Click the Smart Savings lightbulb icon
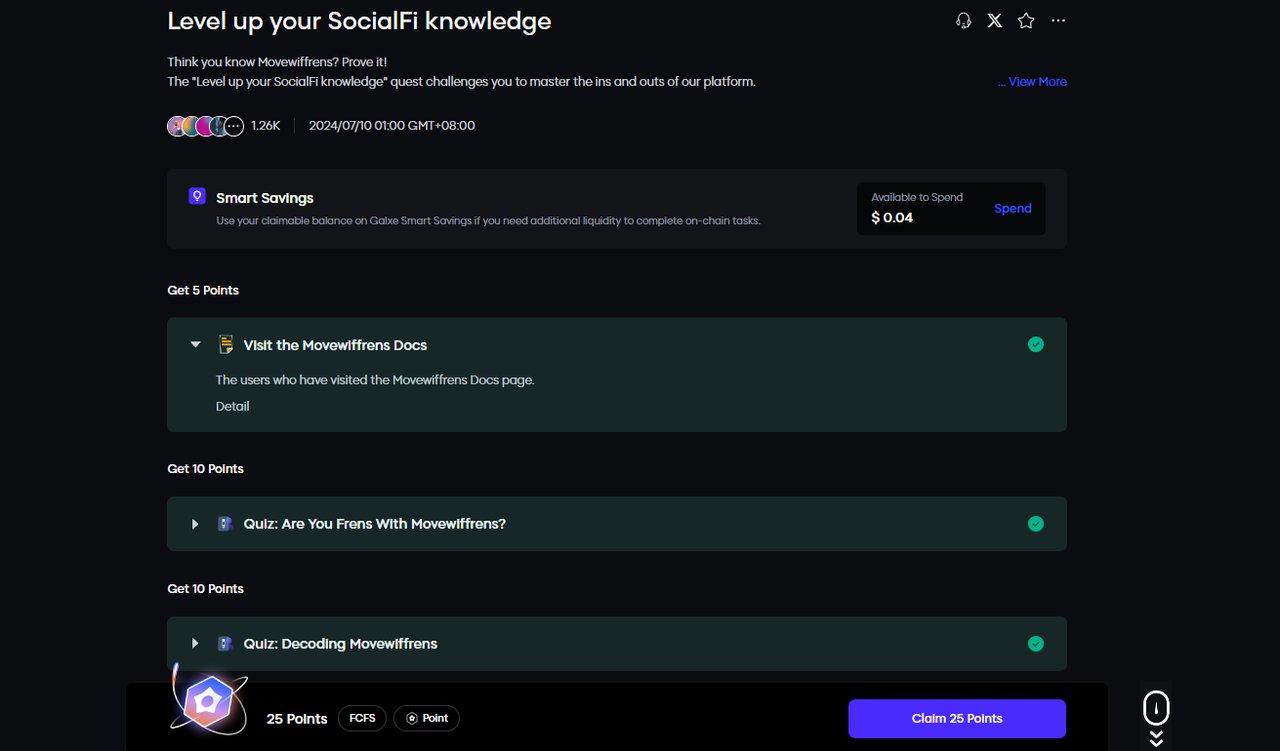The height and width of the screenshot is (751, 1280). (197, 196)
